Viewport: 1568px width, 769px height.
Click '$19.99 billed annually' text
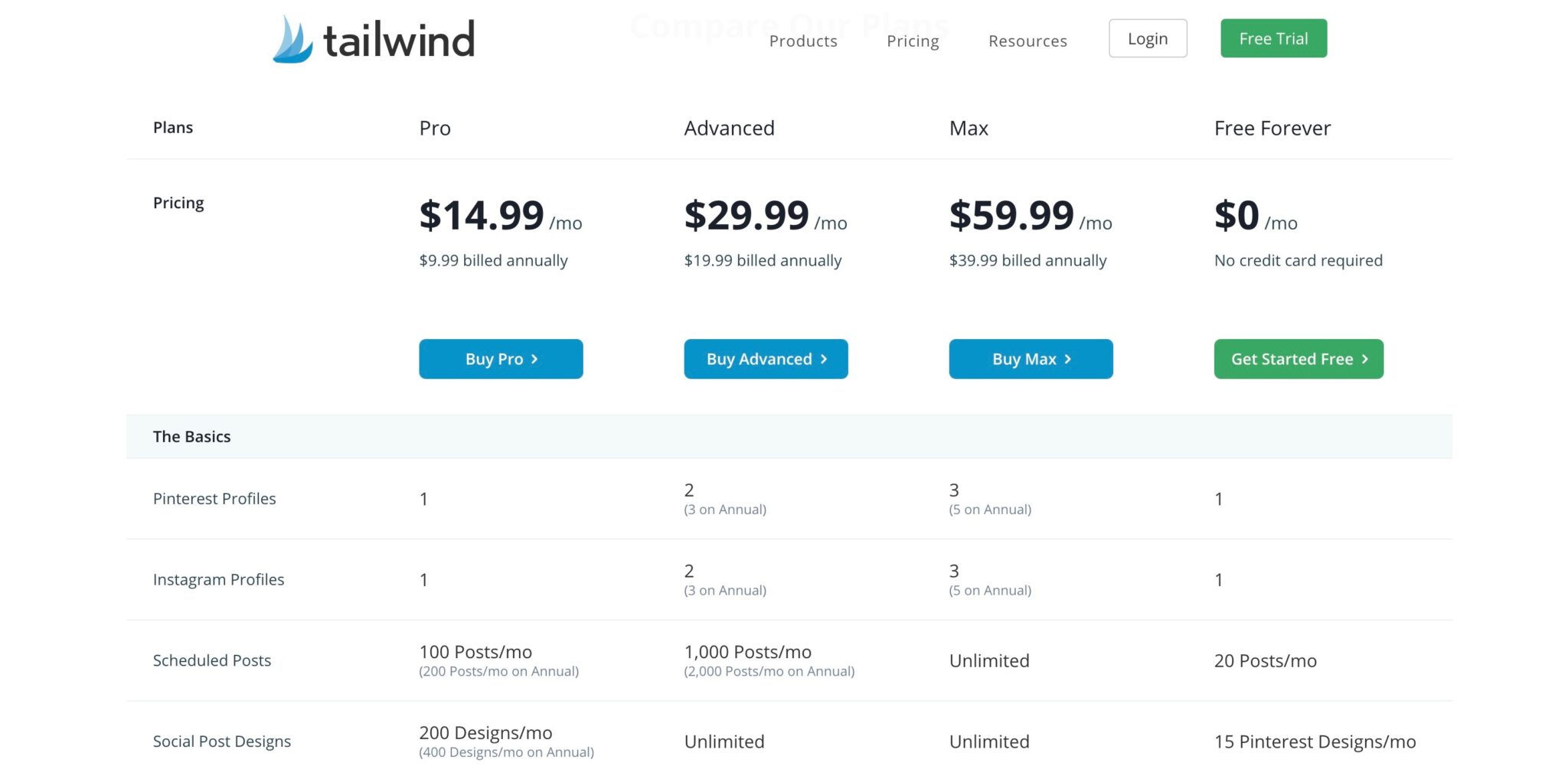click(x=763, y=260)
